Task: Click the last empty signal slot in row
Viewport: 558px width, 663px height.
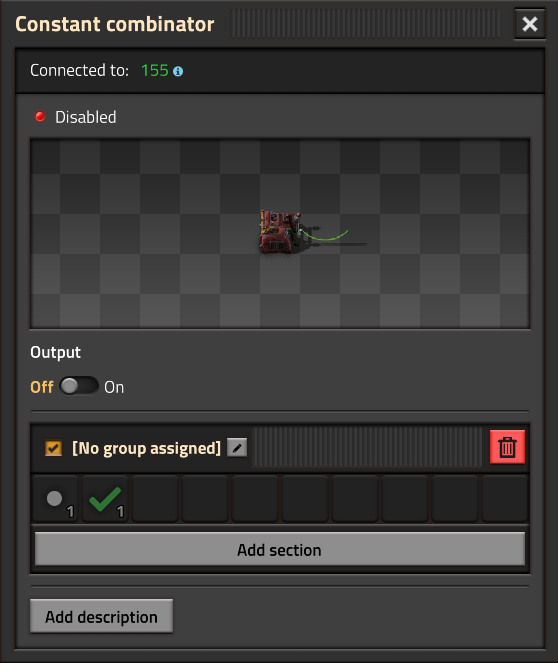Action: coord(504,499)
